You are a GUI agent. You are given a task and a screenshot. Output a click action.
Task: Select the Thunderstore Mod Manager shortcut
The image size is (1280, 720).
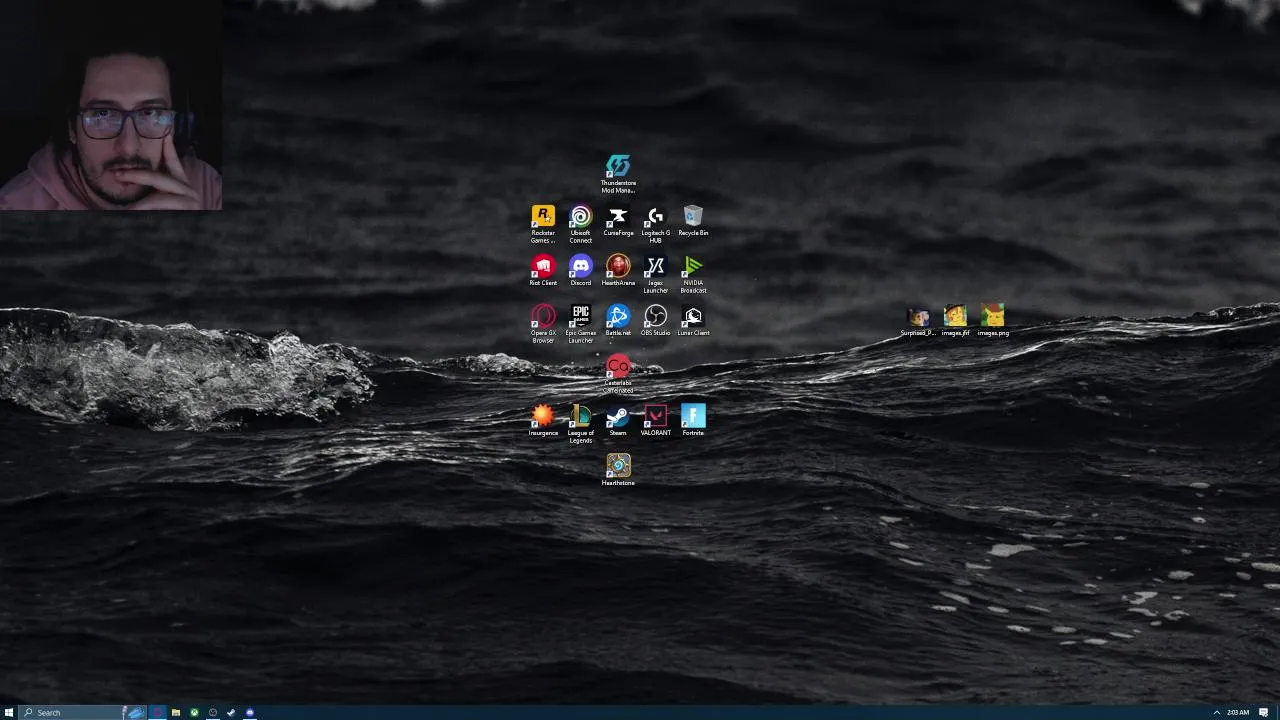click(618, 173)
